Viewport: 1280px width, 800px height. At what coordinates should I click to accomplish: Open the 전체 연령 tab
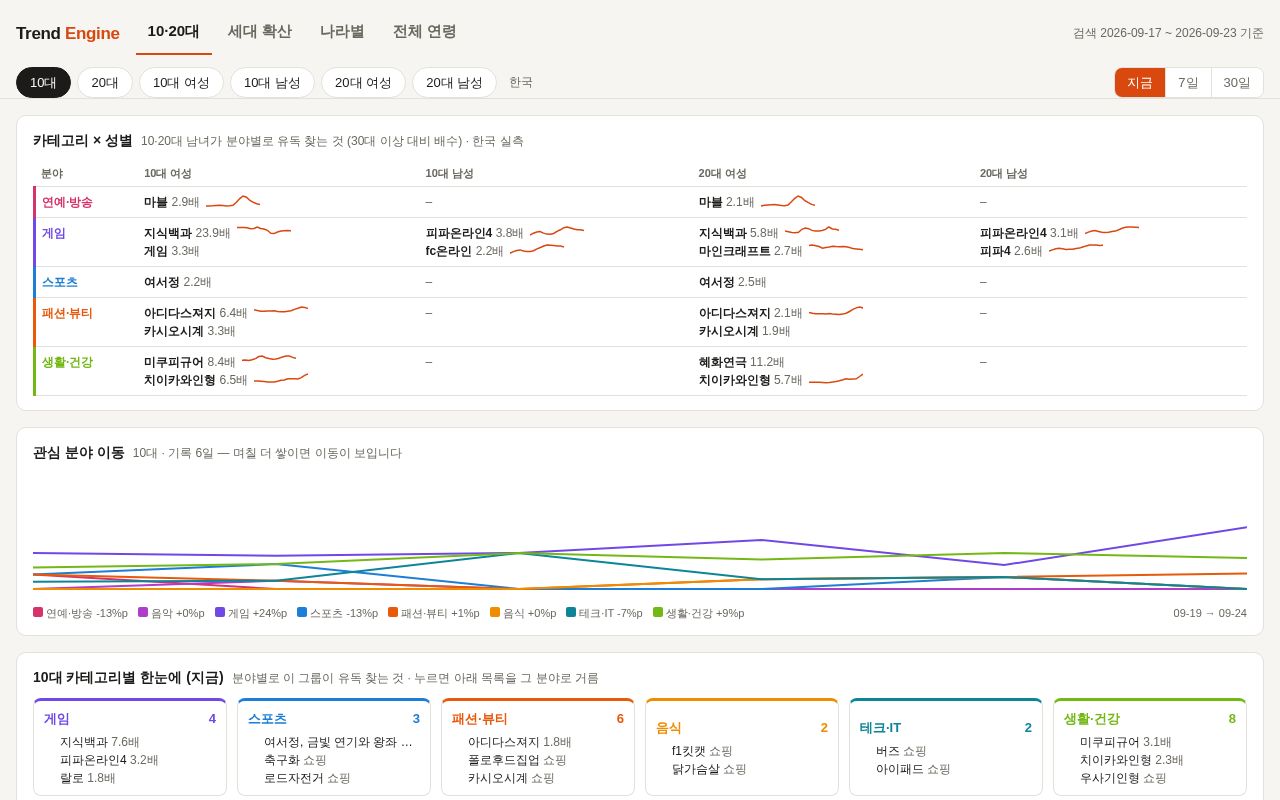coord(424,32)
